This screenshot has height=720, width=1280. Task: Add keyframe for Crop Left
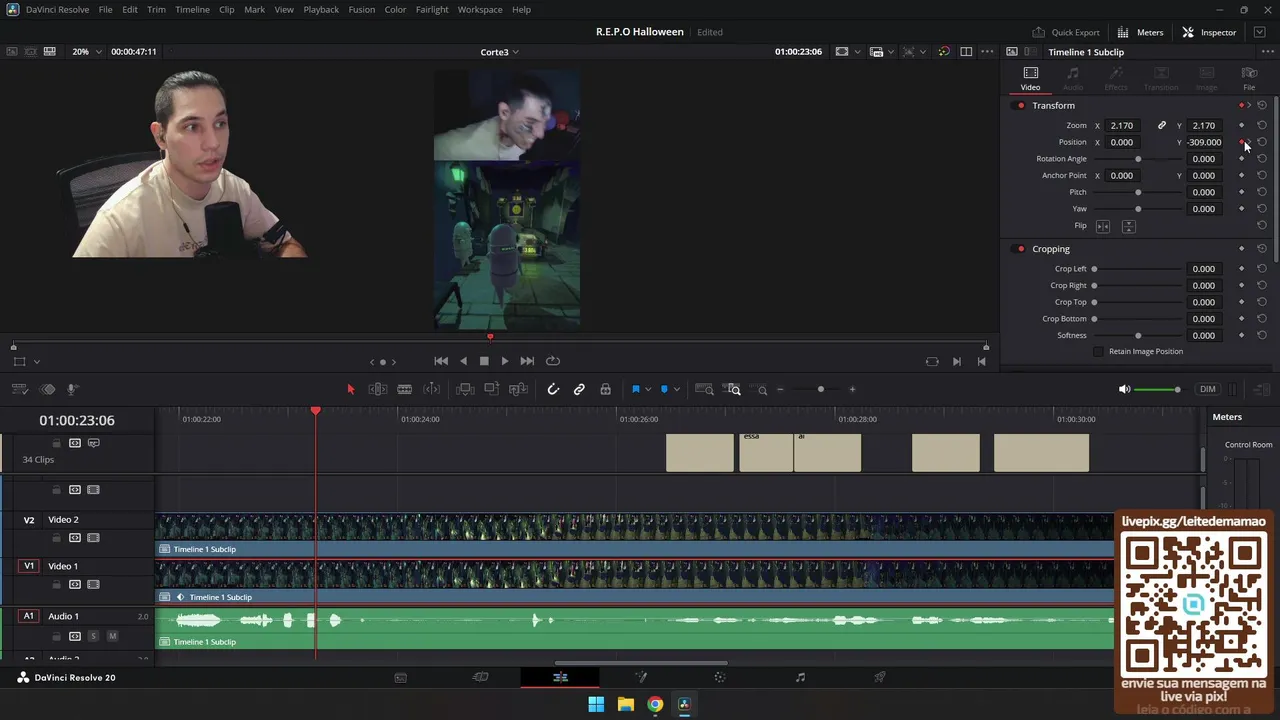[x=1242, y=269]
